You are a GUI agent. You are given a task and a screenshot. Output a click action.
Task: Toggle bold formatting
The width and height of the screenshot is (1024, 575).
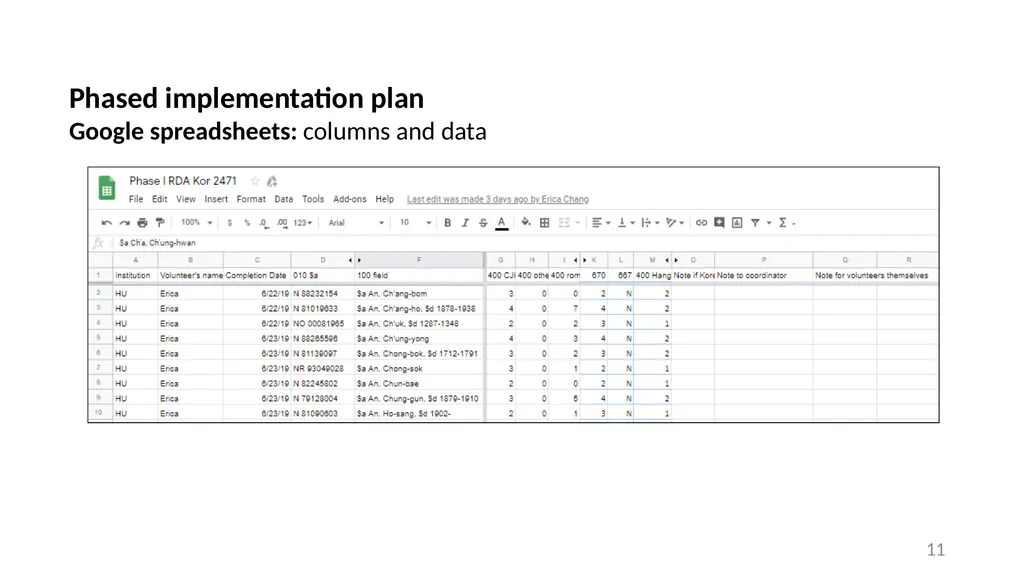tap(447, 223)
